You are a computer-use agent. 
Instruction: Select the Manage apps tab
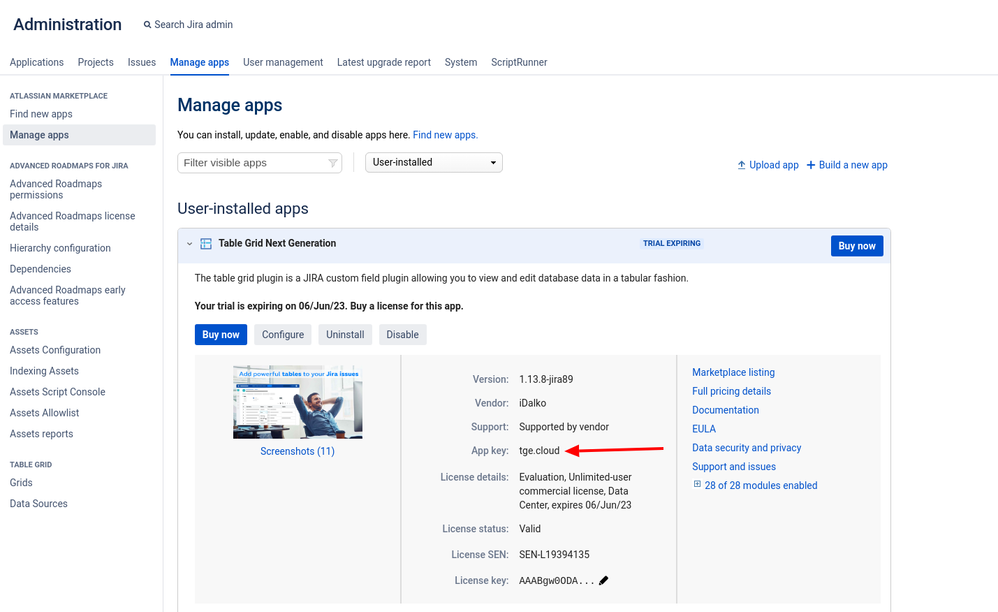tap(199, 62)
